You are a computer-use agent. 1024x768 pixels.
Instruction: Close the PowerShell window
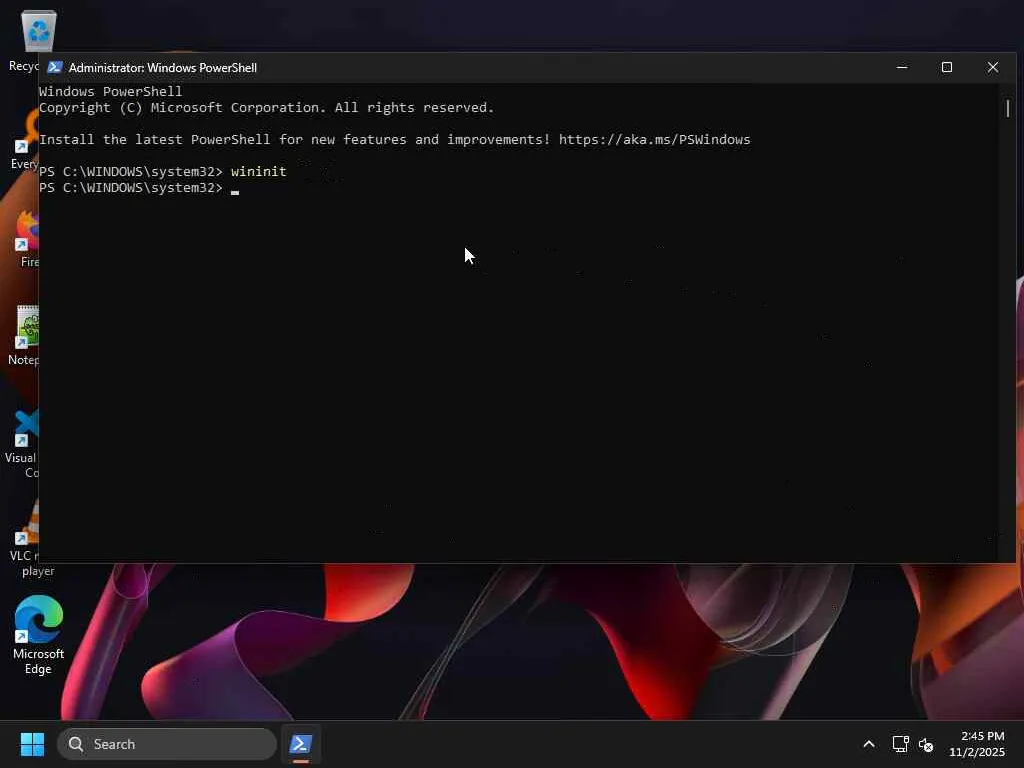click(x=993, y=67)
